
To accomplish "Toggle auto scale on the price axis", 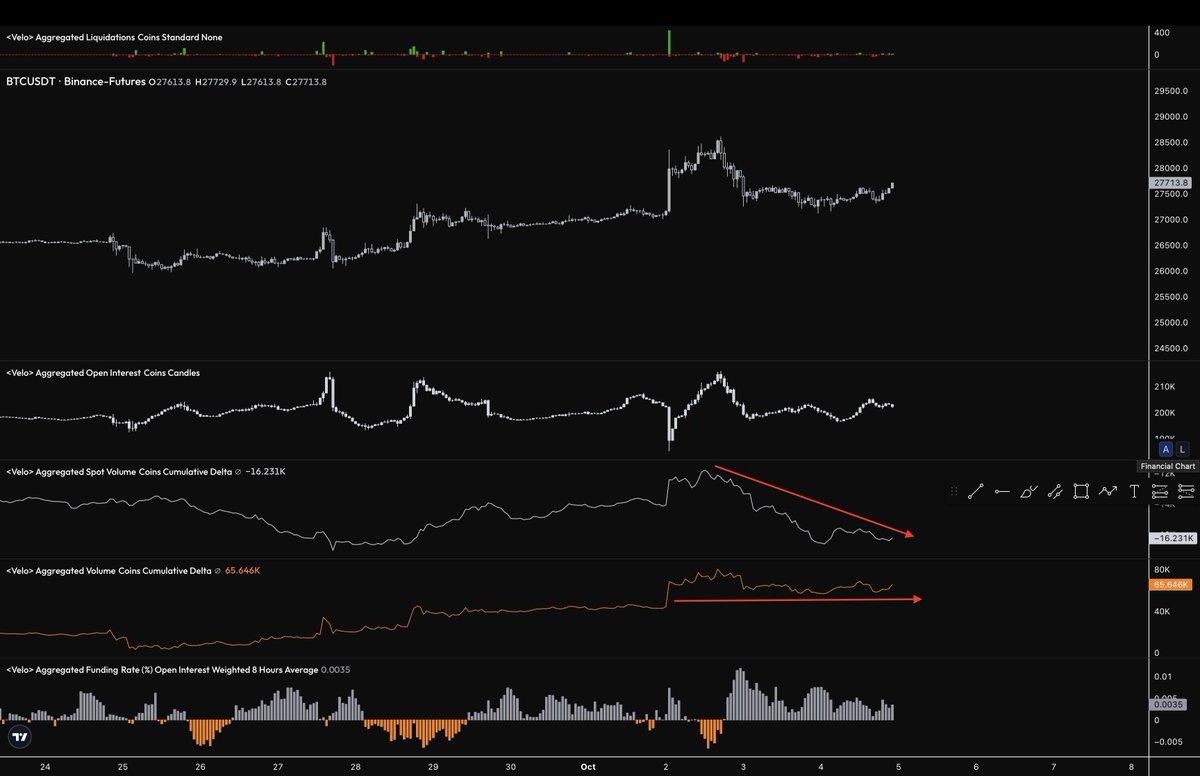I will click(x=1165, y=449).
